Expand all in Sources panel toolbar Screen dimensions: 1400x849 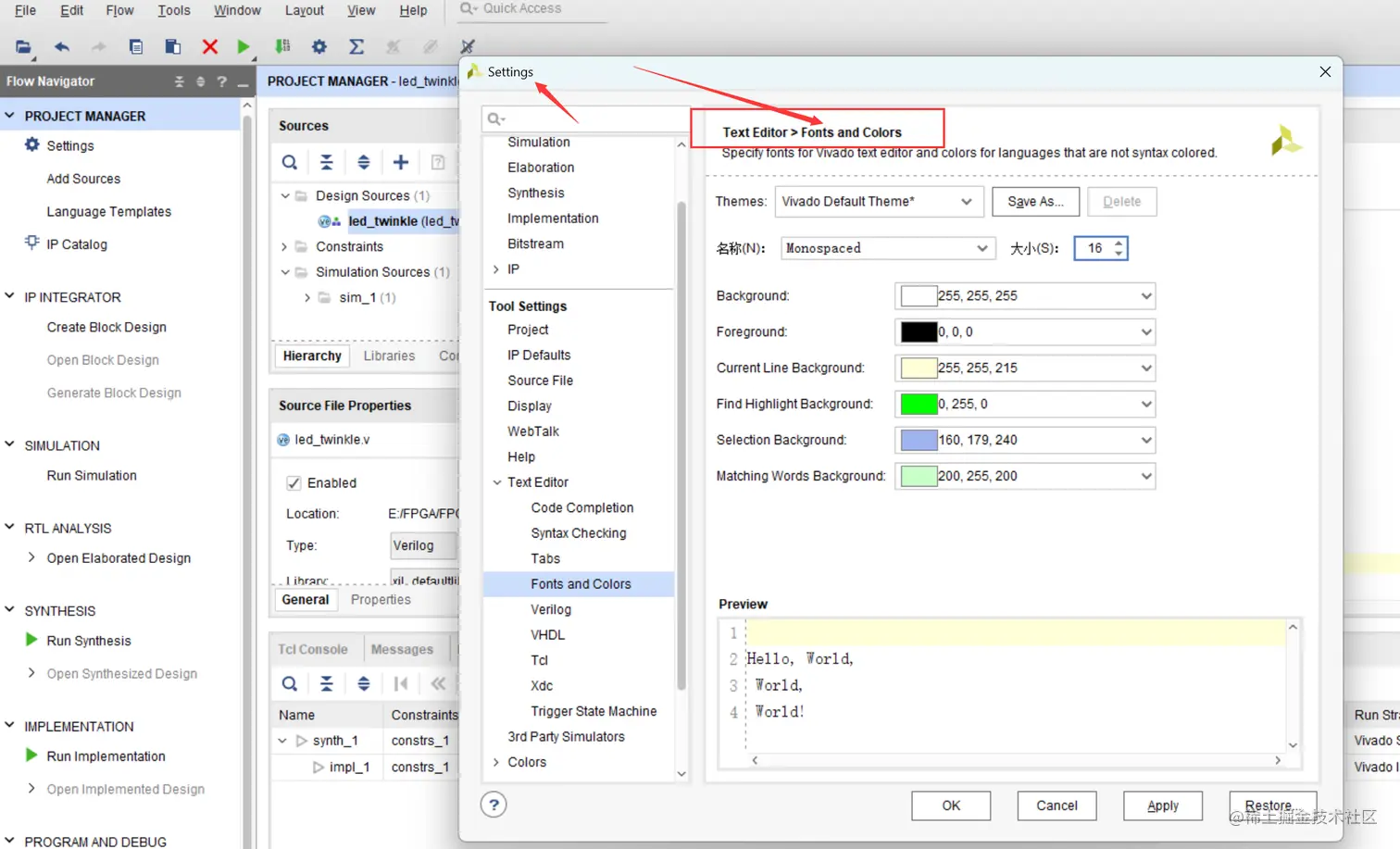[x=364, y=162]
